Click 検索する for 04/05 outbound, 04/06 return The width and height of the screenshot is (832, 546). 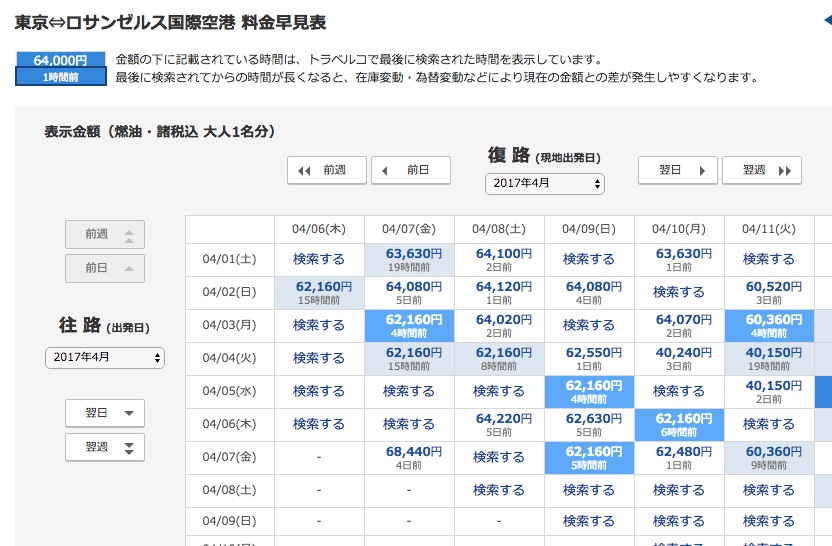click(319, 392)
